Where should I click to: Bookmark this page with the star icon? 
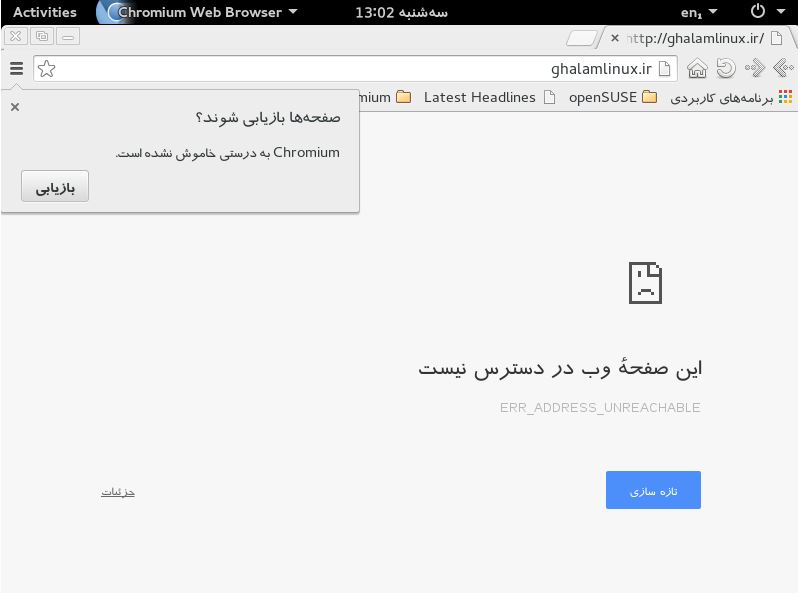(46, 69)
